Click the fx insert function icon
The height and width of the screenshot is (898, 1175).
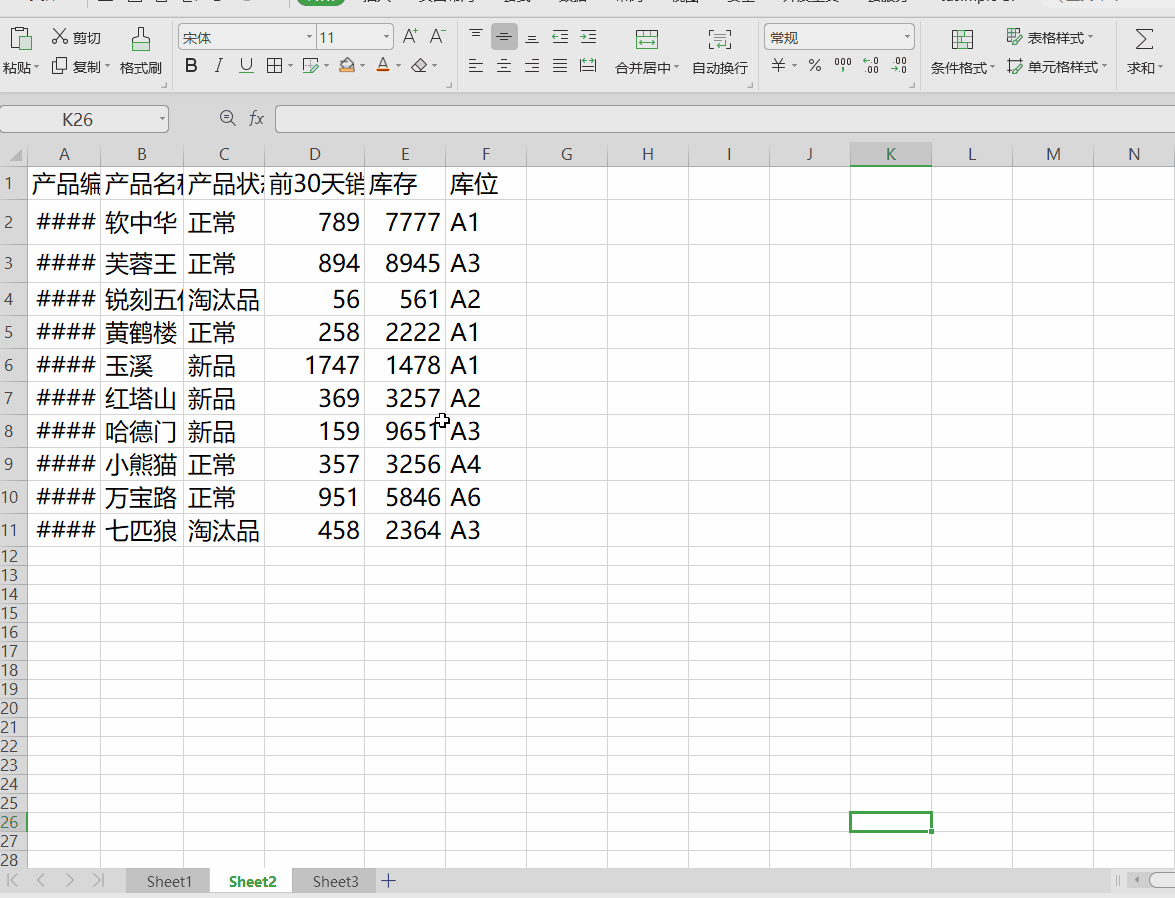pos(256,118)
